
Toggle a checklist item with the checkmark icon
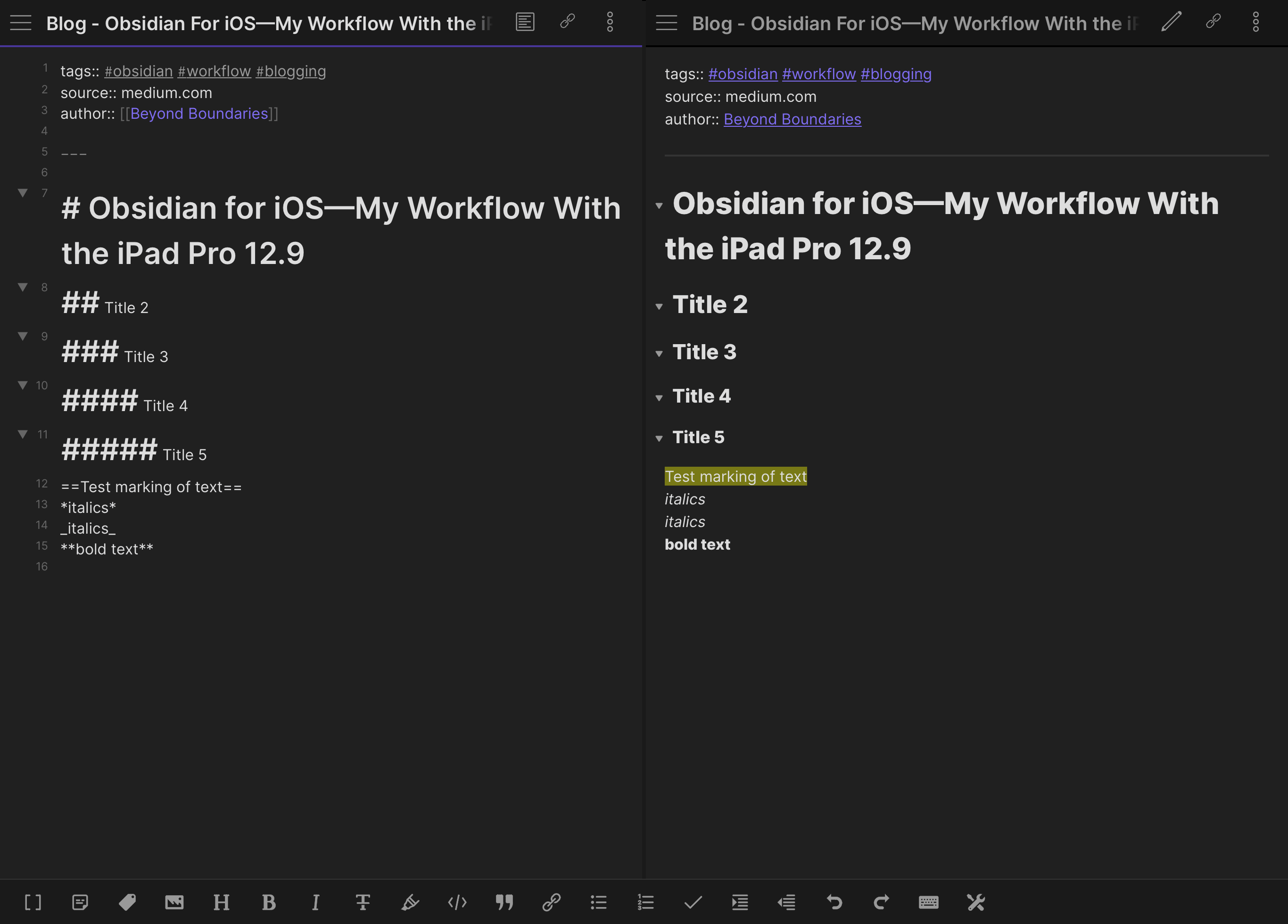(693, 902)
